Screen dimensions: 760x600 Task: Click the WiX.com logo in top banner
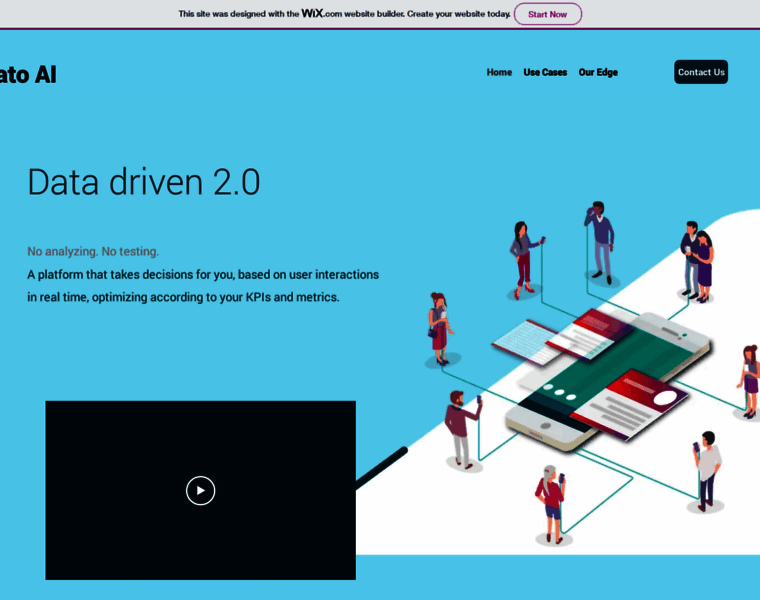[321, 13]
